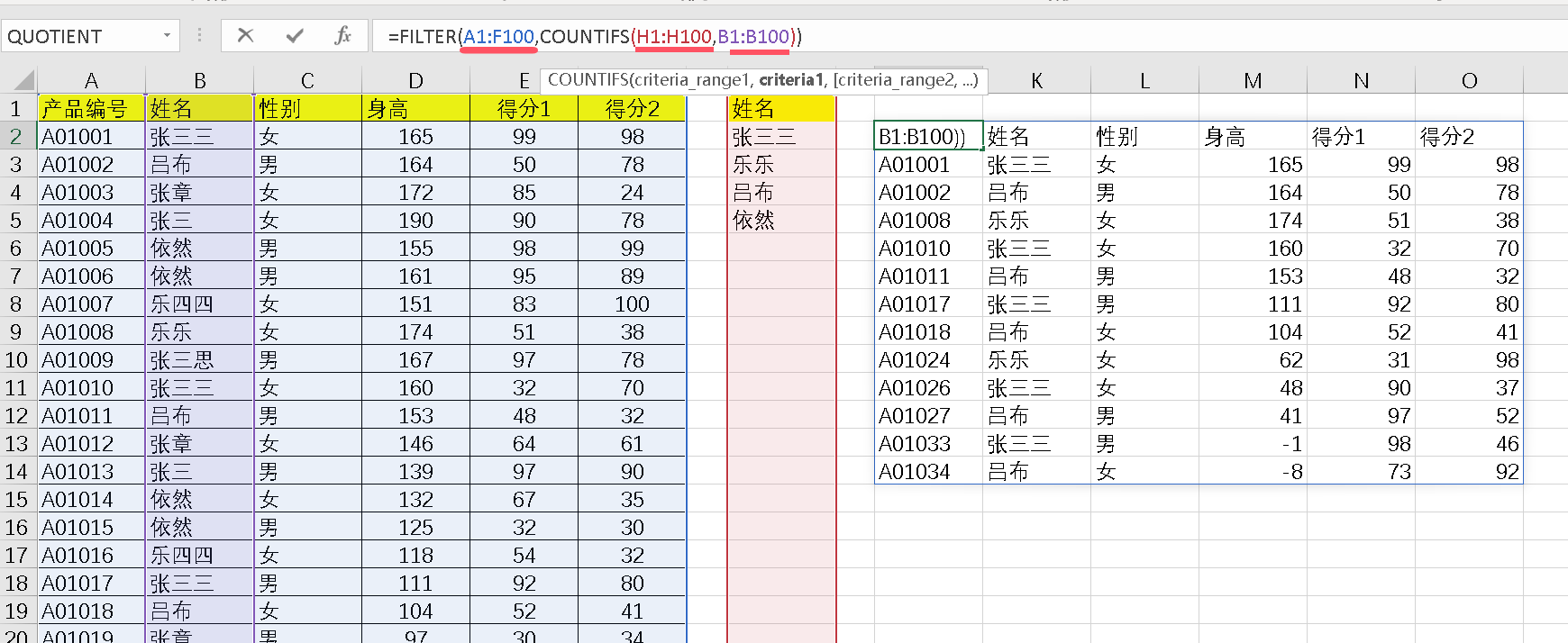Image resolution: width=1568 pixels, height=643 pixels.
Task: Select criteria cell 张三三 in column H
Action: [x=781, y=136]
